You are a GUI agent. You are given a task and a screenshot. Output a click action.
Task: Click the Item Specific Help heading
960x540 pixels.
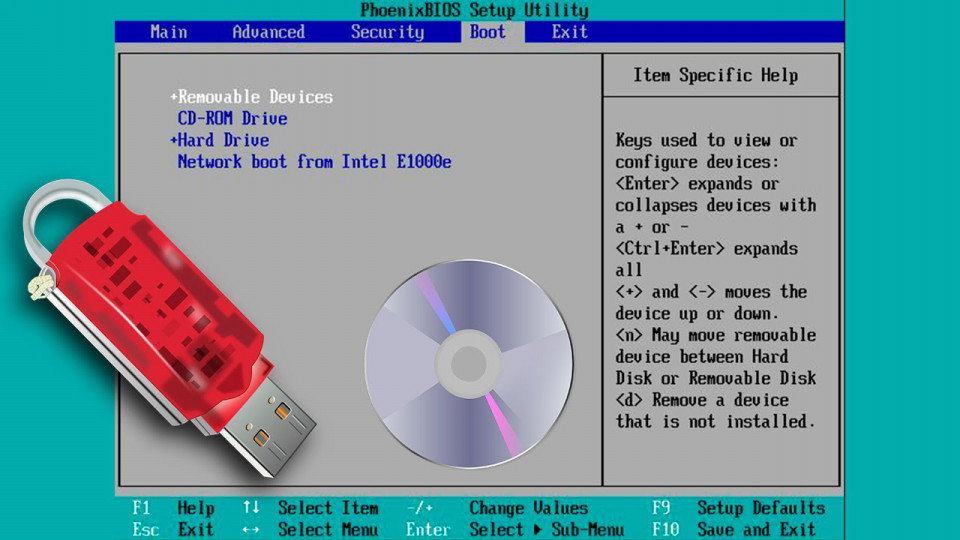click(716, 75)
